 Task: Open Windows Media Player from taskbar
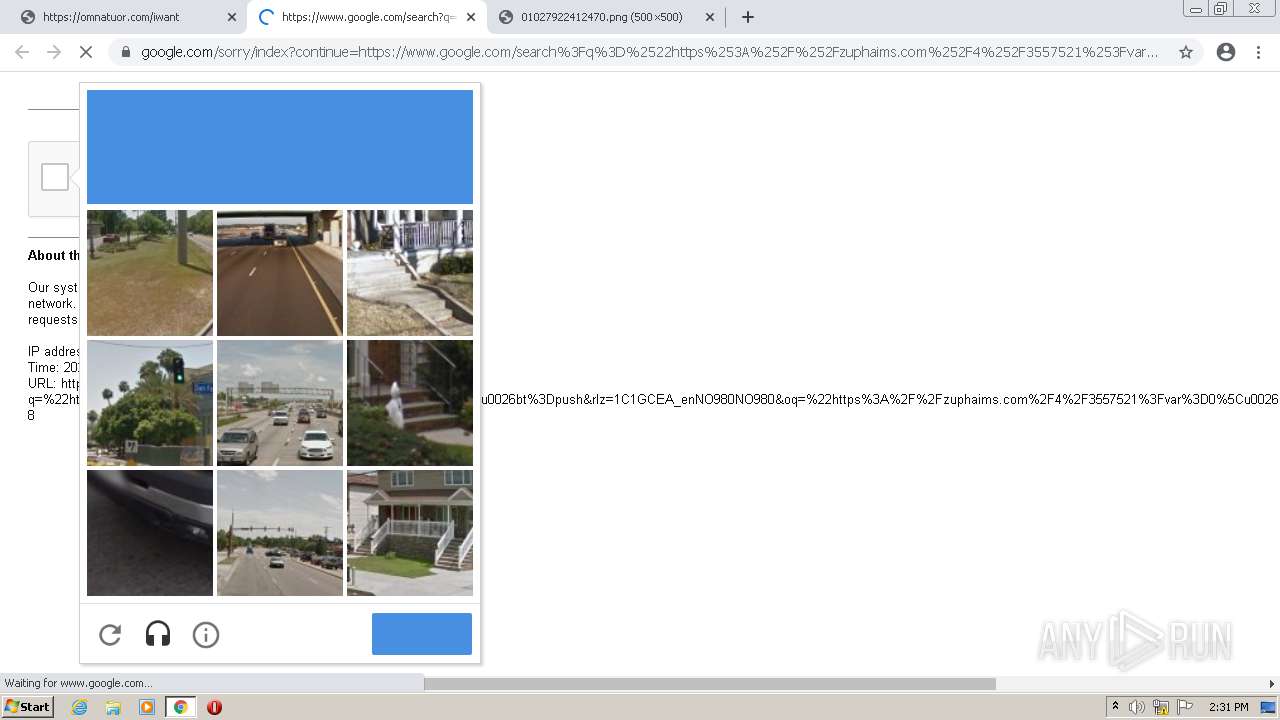147,707
